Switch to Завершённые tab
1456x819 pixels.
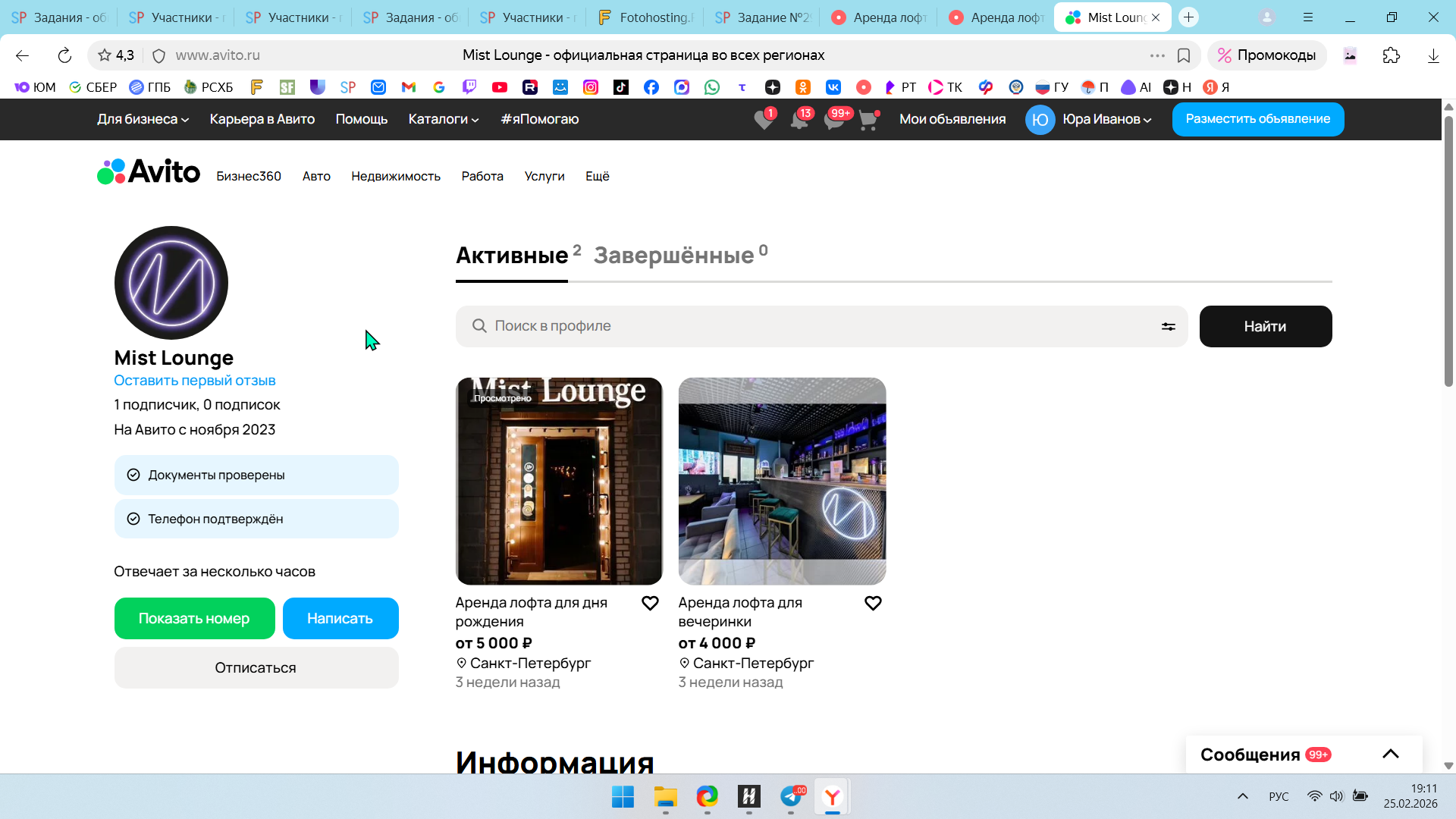coord(673,256)
